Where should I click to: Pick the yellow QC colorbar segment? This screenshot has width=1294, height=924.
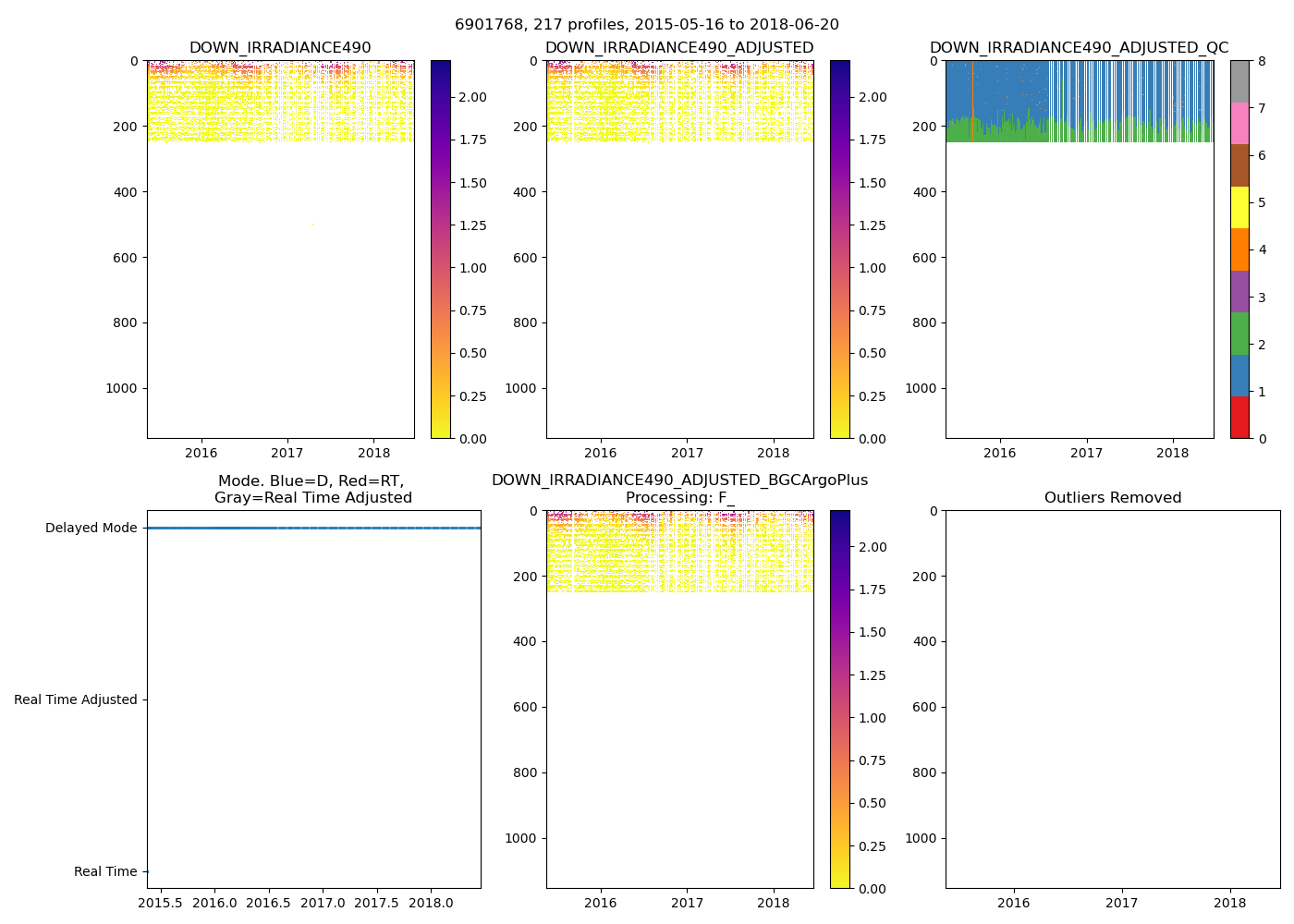coord(1239,207)
